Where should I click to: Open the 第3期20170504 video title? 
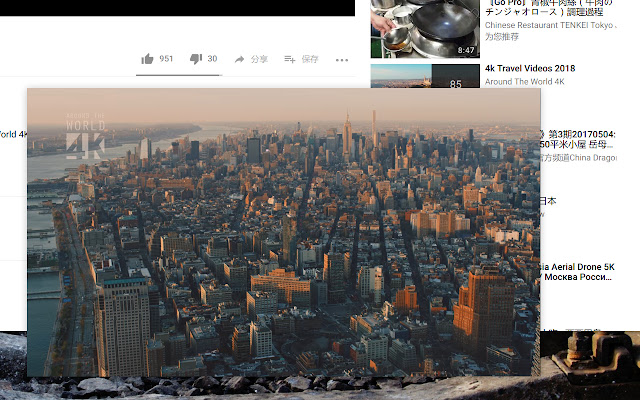(578, 139)
